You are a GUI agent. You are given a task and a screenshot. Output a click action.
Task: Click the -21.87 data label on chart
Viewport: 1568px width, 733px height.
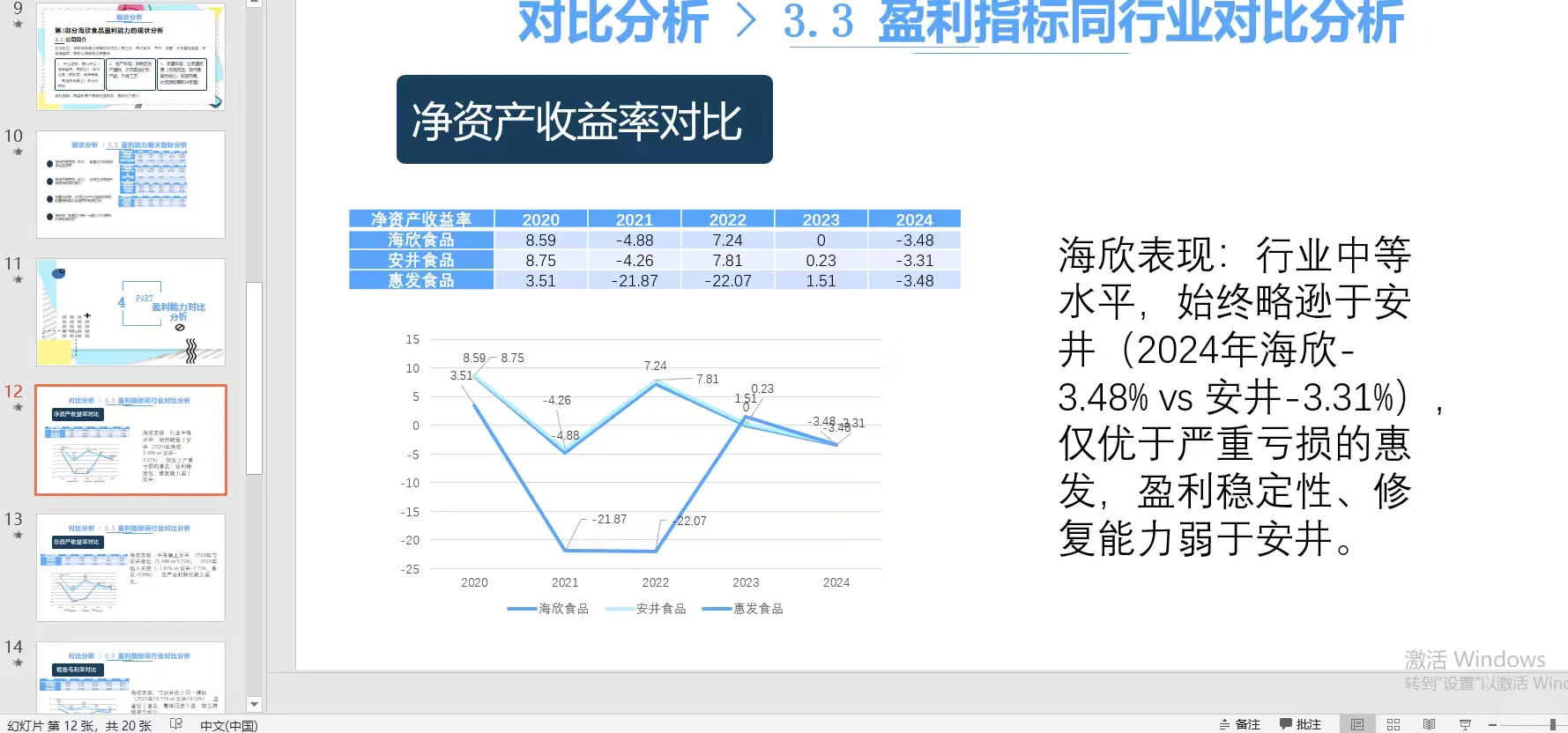click(609, 519)
